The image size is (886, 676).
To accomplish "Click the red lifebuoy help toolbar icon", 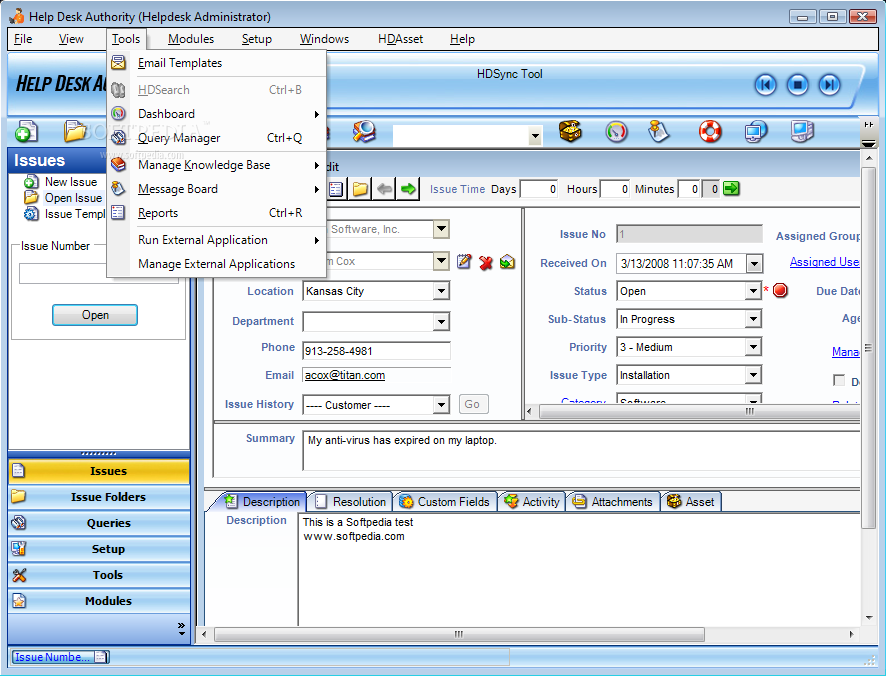I will [710, 132].
